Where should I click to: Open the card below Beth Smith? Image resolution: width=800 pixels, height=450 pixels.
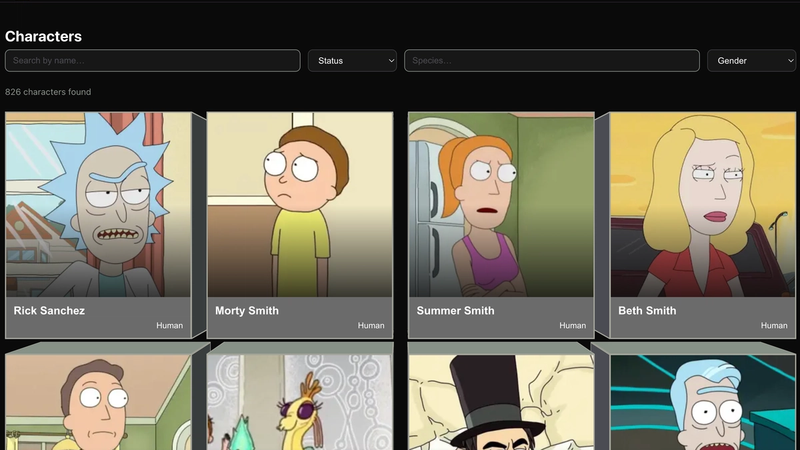coord(703,403)
